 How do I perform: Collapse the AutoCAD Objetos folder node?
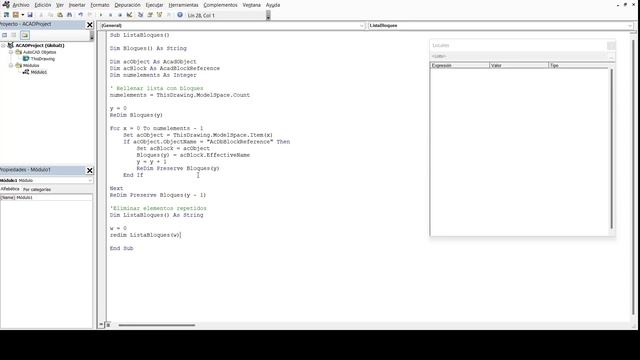[11, 52]
